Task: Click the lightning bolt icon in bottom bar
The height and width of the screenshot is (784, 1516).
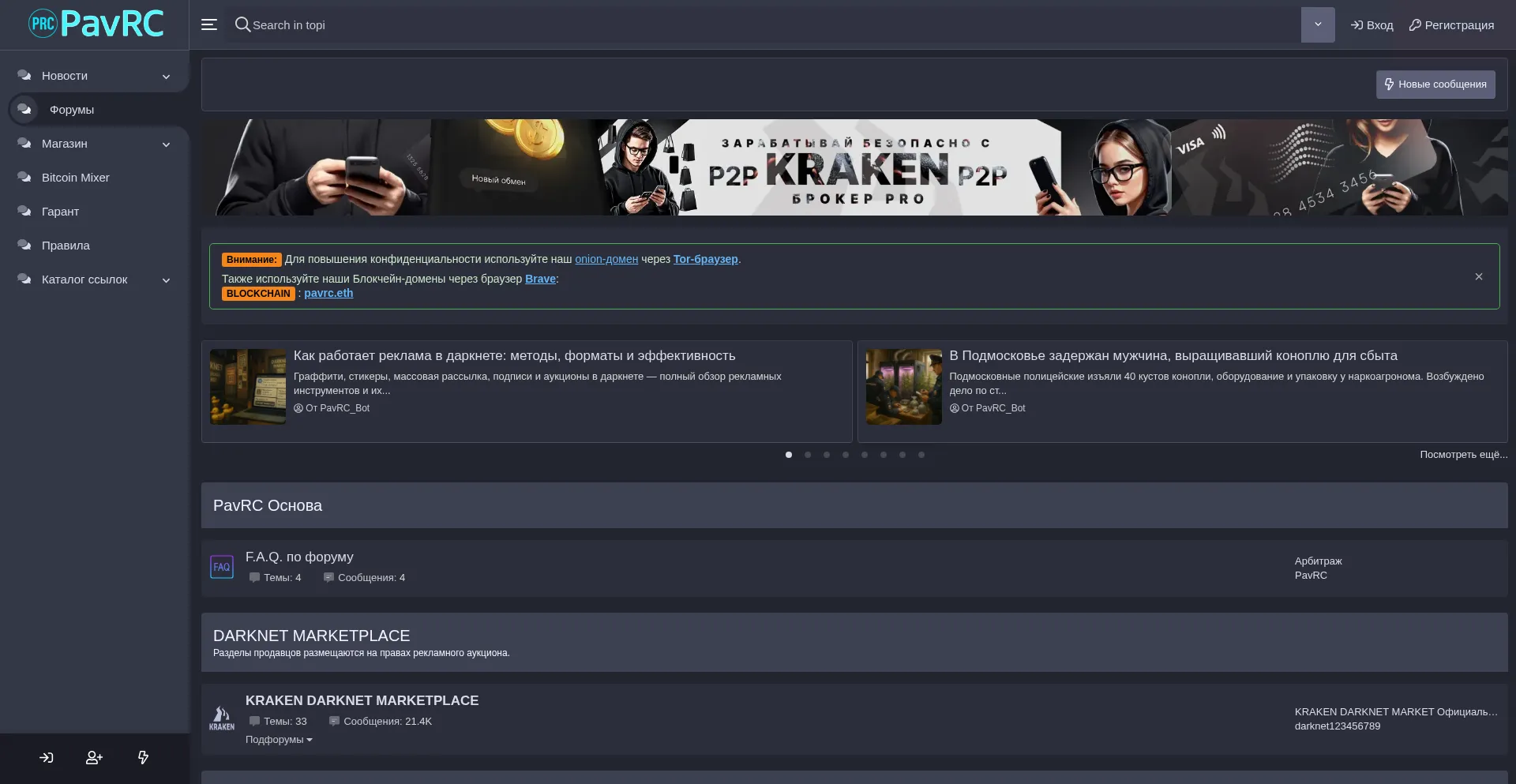Action: tap(143, 758)
